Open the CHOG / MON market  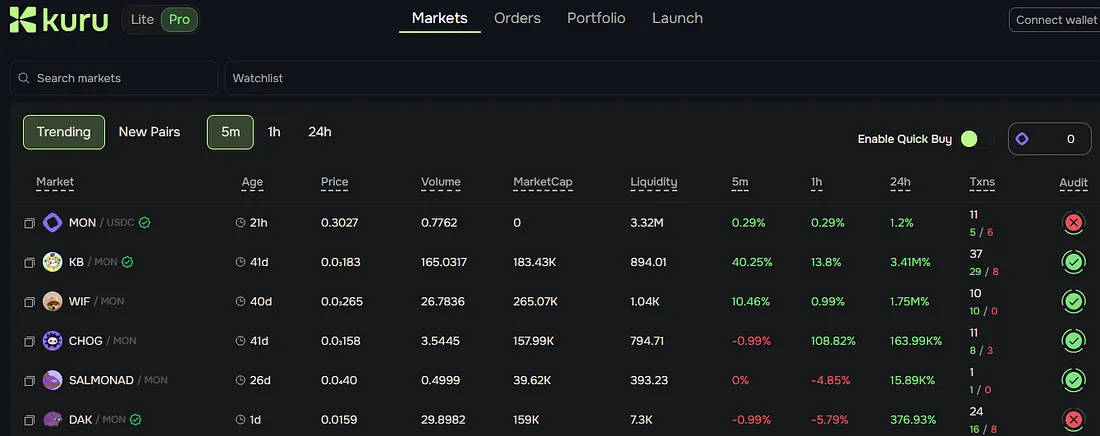102,341
